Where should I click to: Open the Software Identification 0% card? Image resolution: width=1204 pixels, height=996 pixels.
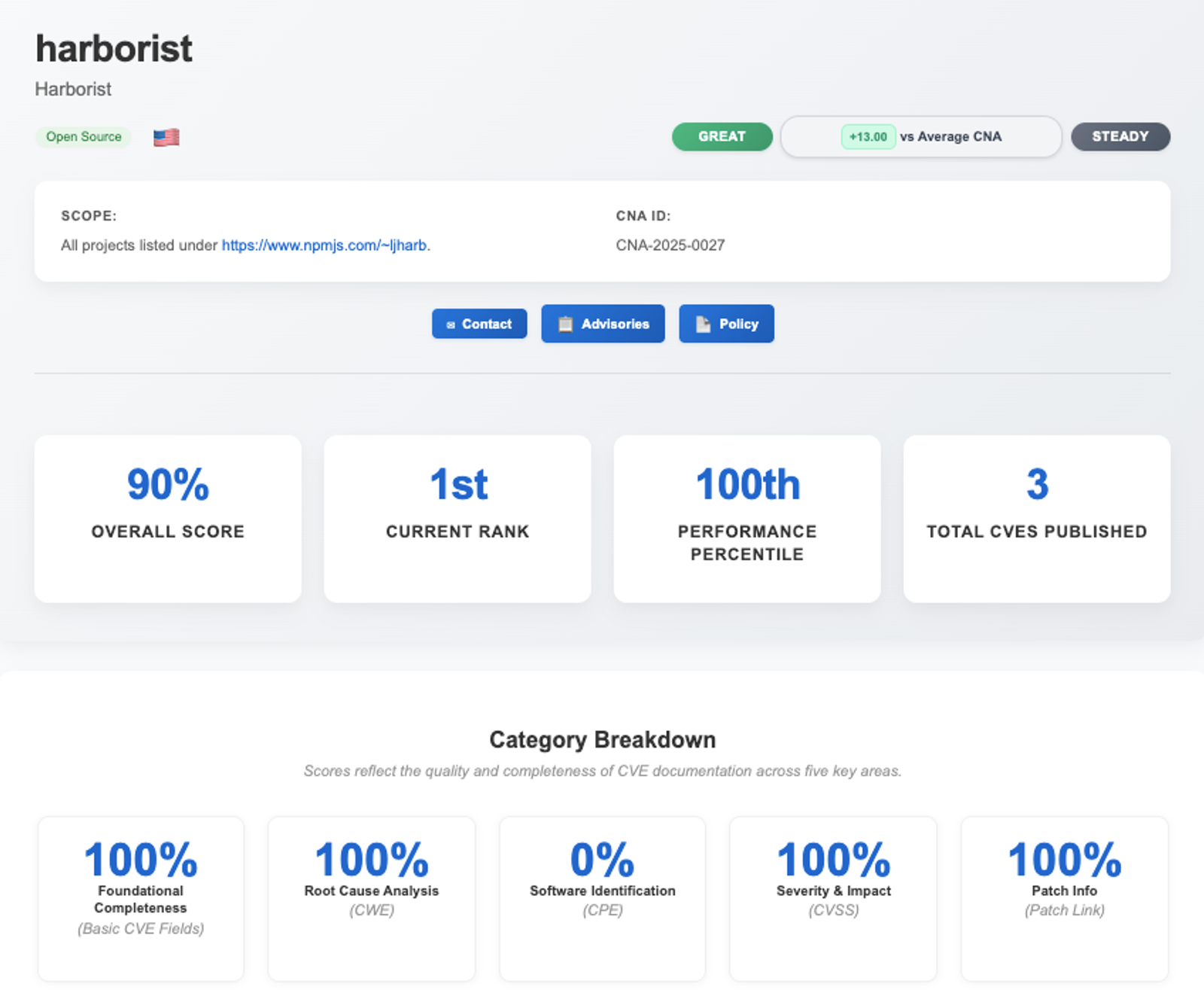(603, 899)
